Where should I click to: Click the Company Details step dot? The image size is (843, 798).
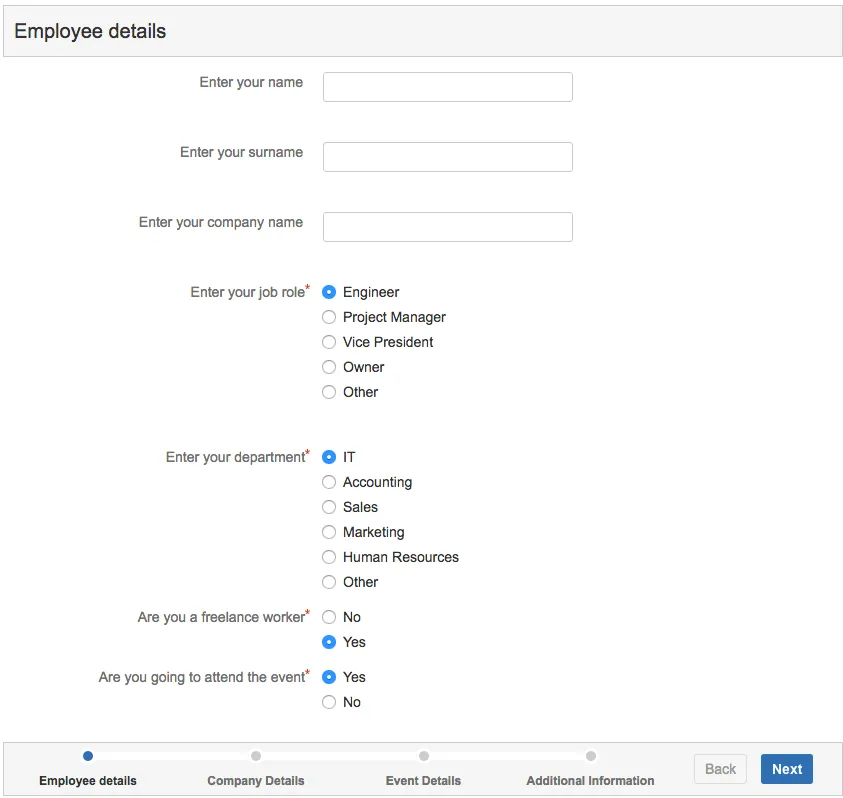click(256, 756)
